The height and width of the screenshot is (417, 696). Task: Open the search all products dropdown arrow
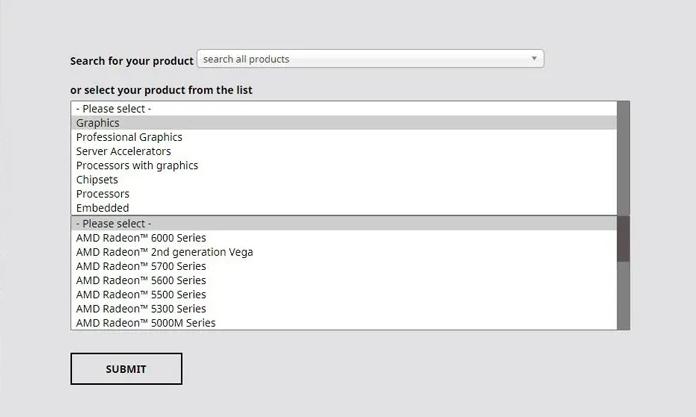pyautogui.click(x=536, y=59)
